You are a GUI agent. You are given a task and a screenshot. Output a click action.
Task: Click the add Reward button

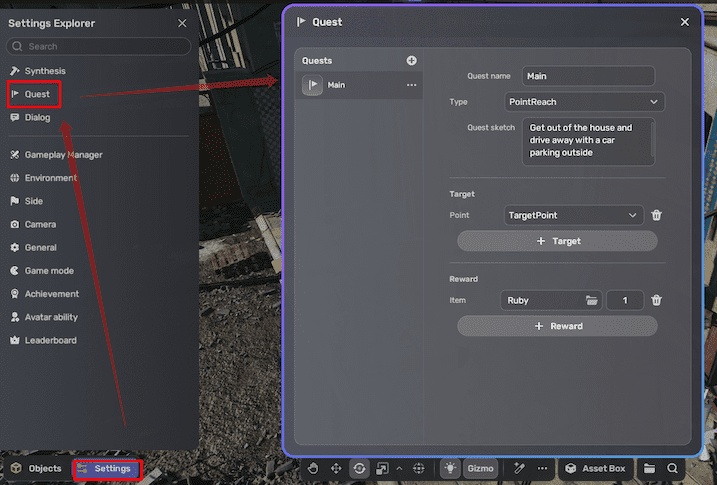(557, 326)
